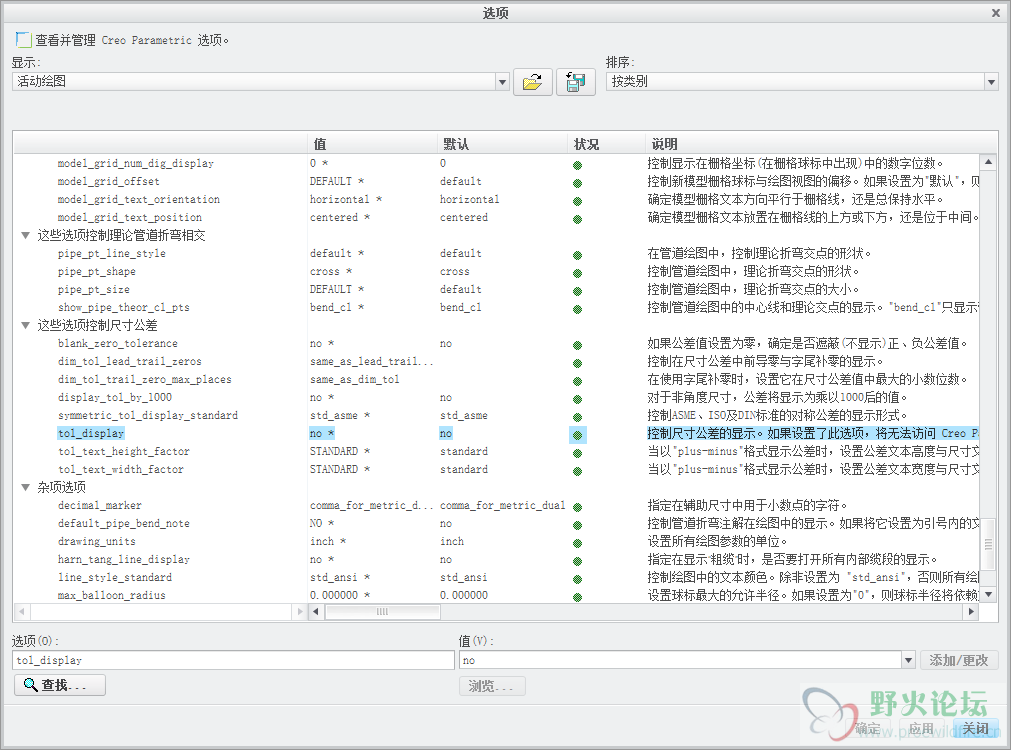1011x750 pixels.
Task: Click the OK (确定) button
Action: (x=868, y=729)
